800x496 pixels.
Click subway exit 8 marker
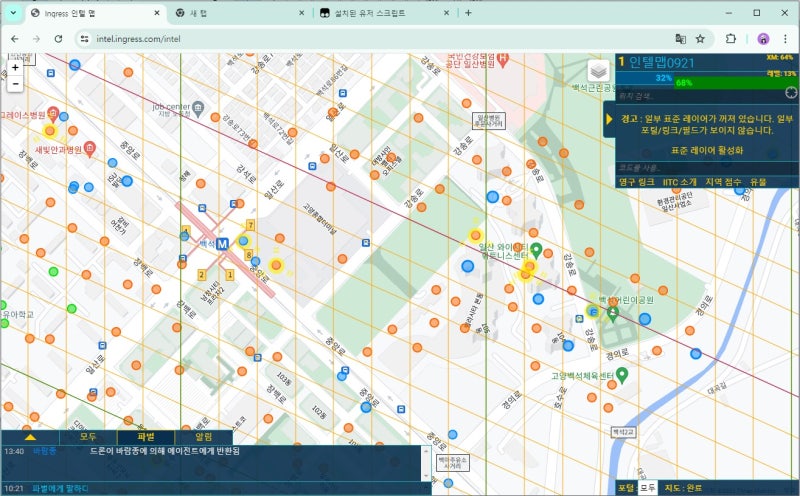pos(248,255)
